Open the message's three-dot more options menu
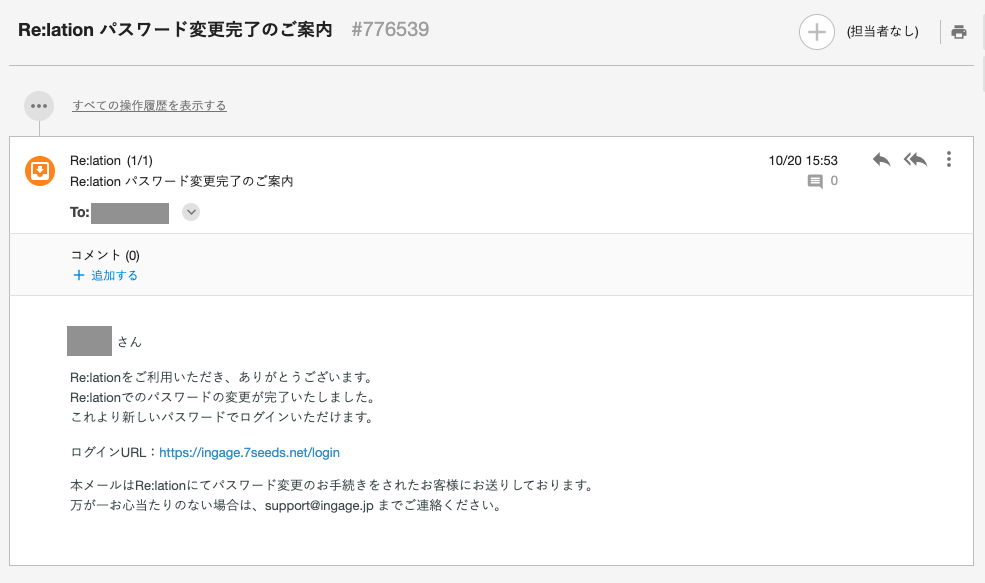 pyautogui.click(x=949, y=160)
